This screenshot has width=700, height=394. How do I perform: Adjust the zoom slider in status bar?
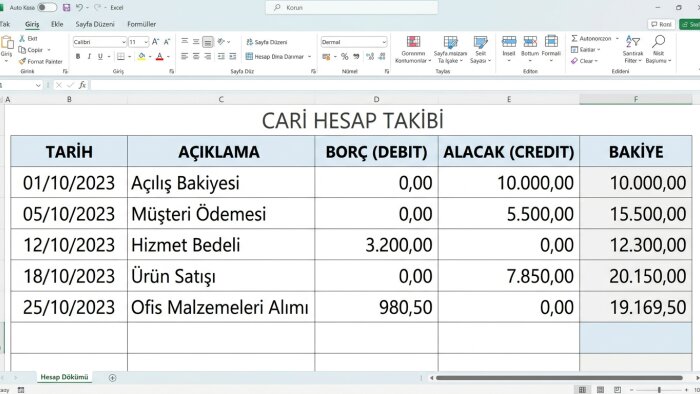[659, 390]
